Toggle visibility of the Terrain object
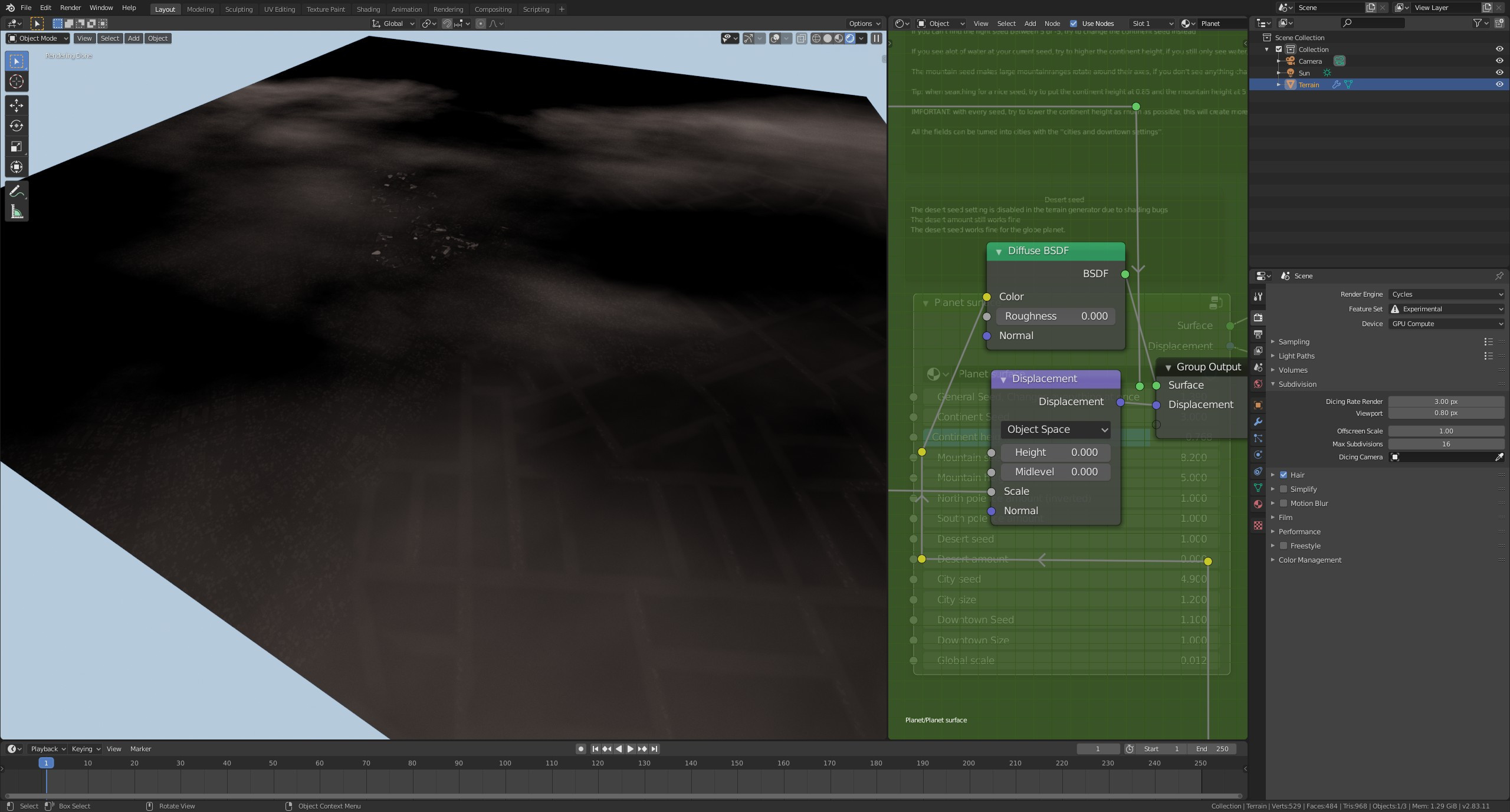The height and width of the screenshot is (812, 1510). (1499, 84)
